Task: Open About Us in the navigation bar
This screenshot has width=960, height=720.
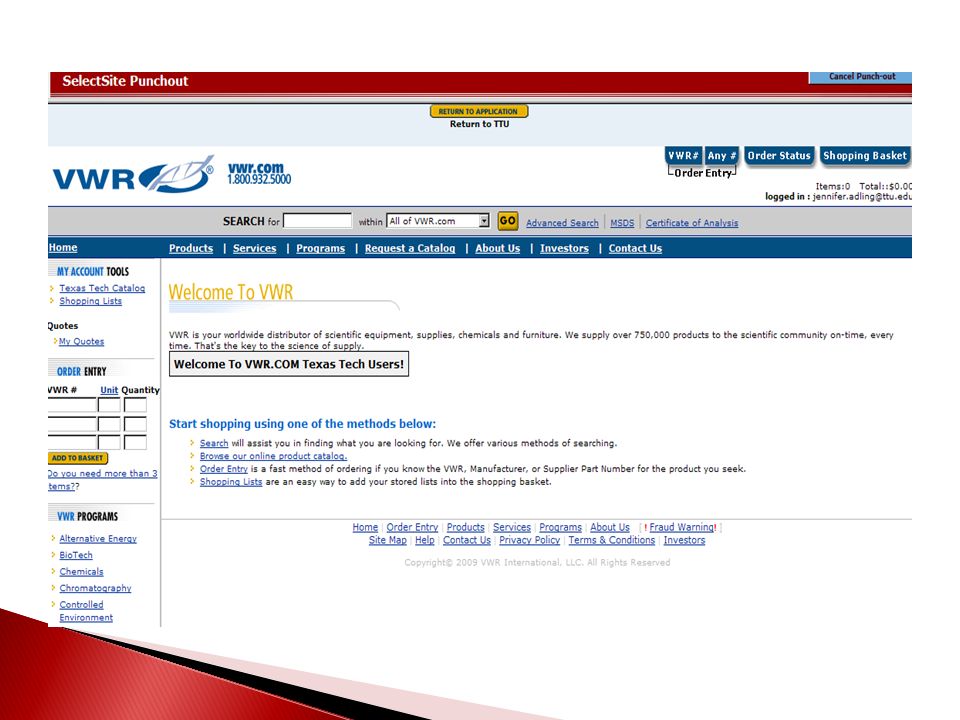Action: tap(498, 249)
